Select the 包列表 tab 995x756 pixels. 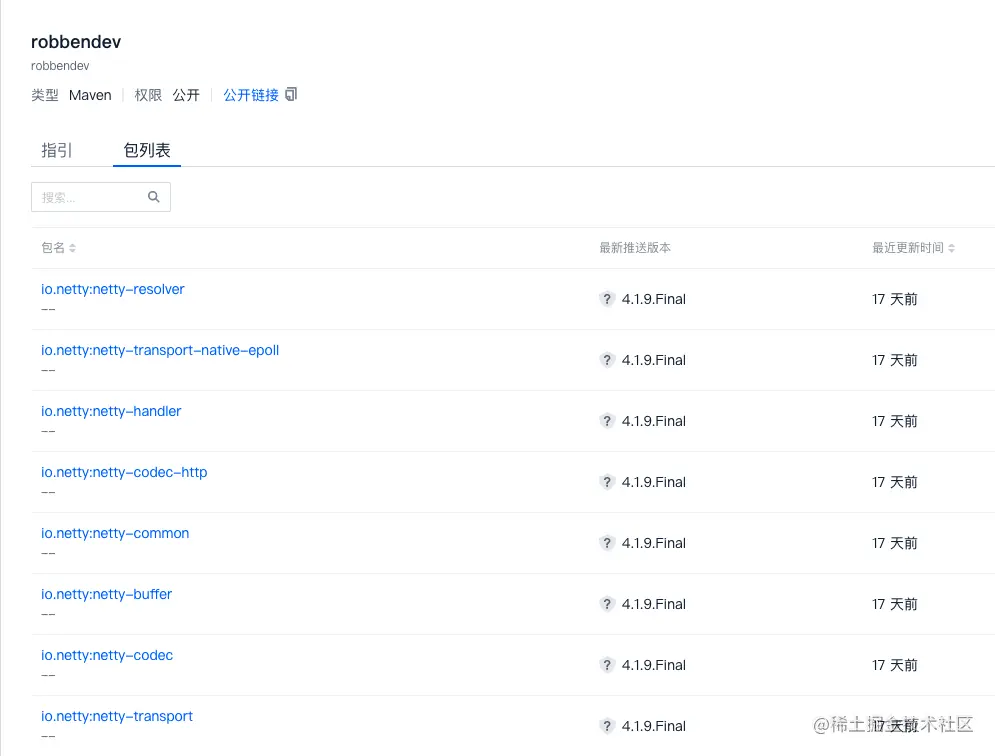pos(147,150)
